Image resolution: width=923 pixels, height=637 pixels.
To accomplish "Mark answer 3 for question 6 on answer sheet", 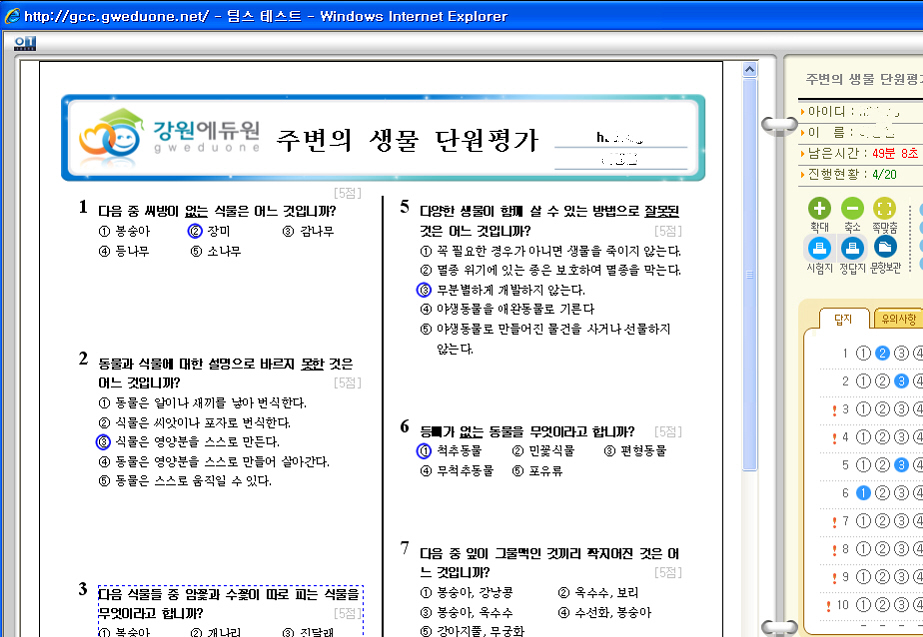I will tap(901, 493).
